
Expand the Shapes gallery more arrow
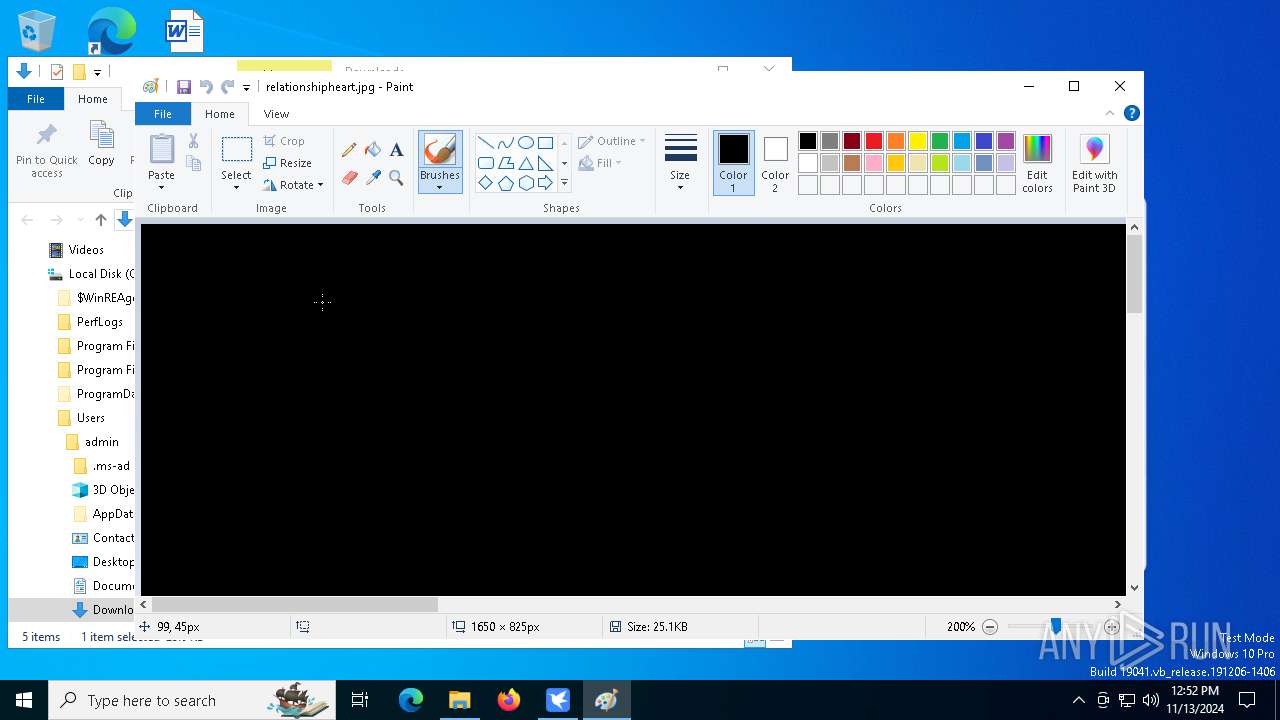coord(564,183)
